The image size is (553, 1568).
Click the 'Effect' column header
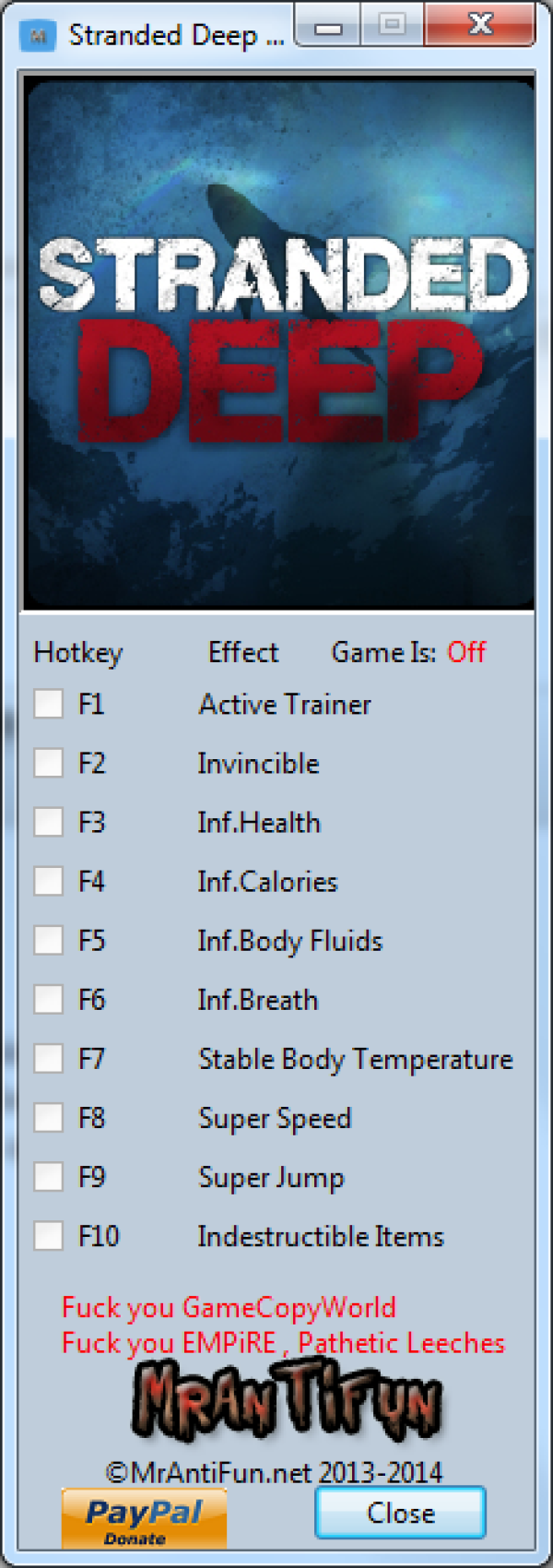pos(243,652)
